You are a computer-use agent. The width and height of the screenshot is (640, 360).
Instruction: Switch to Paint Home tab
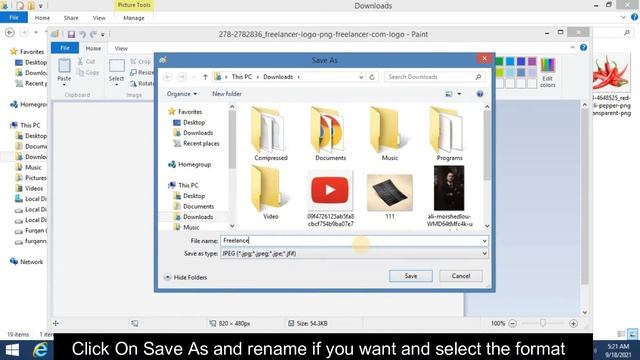93,48
